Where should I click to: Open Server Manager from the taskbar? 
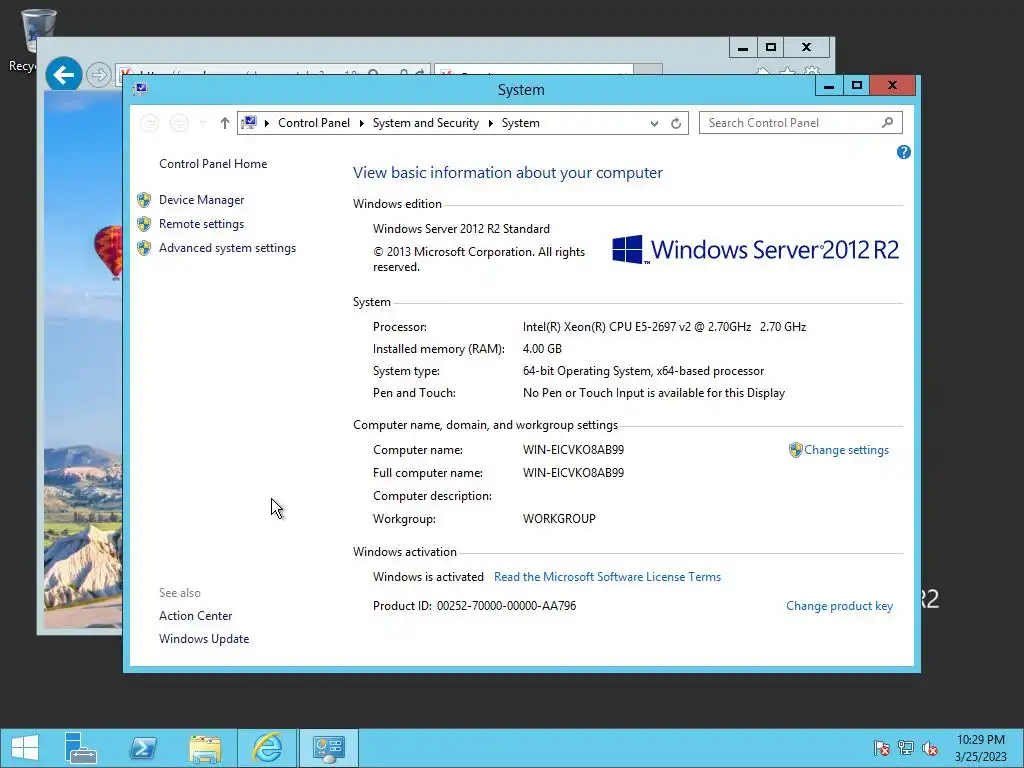(x=81, y=748)
